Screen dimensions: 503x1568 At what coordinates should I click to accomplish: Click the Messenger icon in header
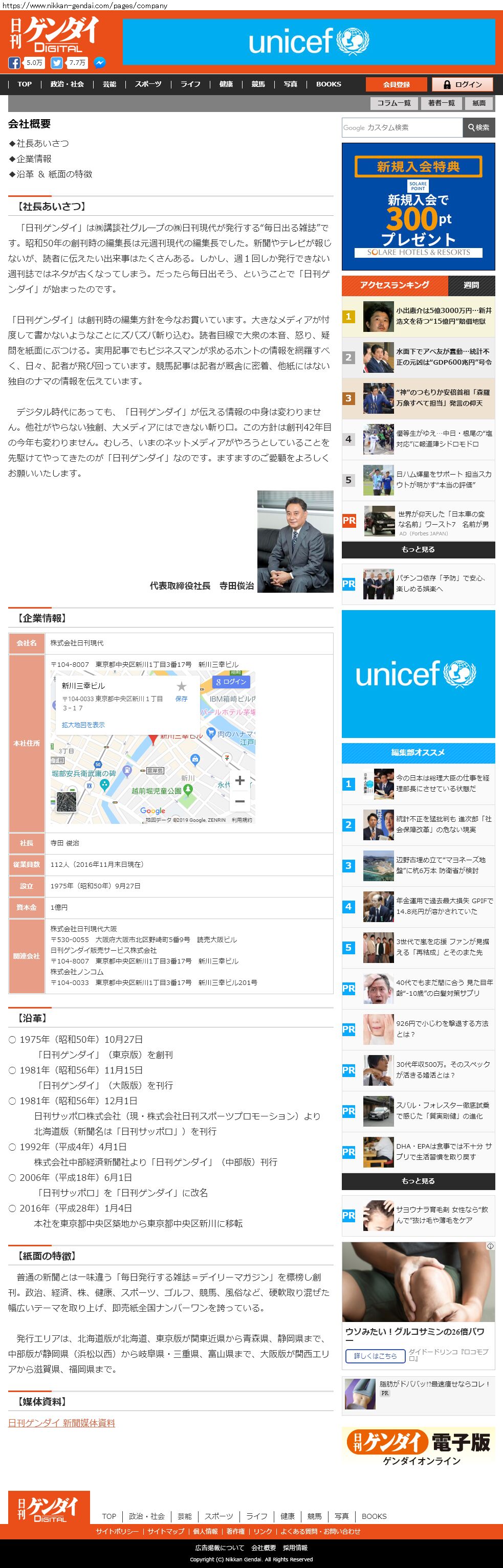(99, 63)
